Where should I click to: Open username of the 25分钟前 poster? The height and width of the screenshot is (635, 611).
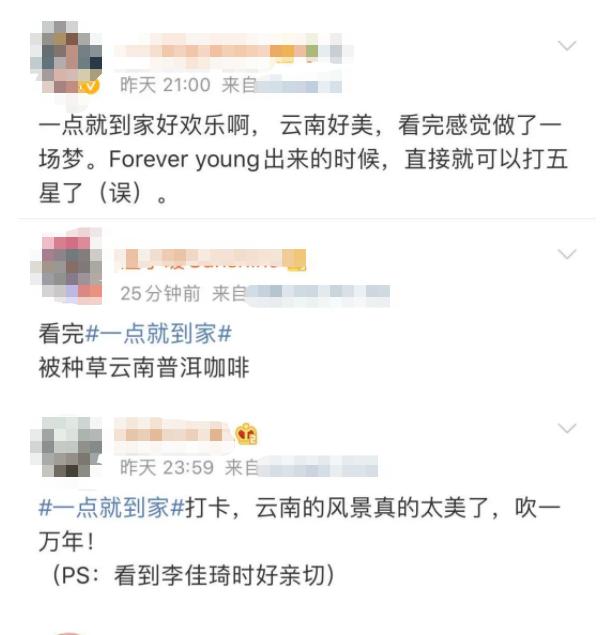[x=210, y=260]
